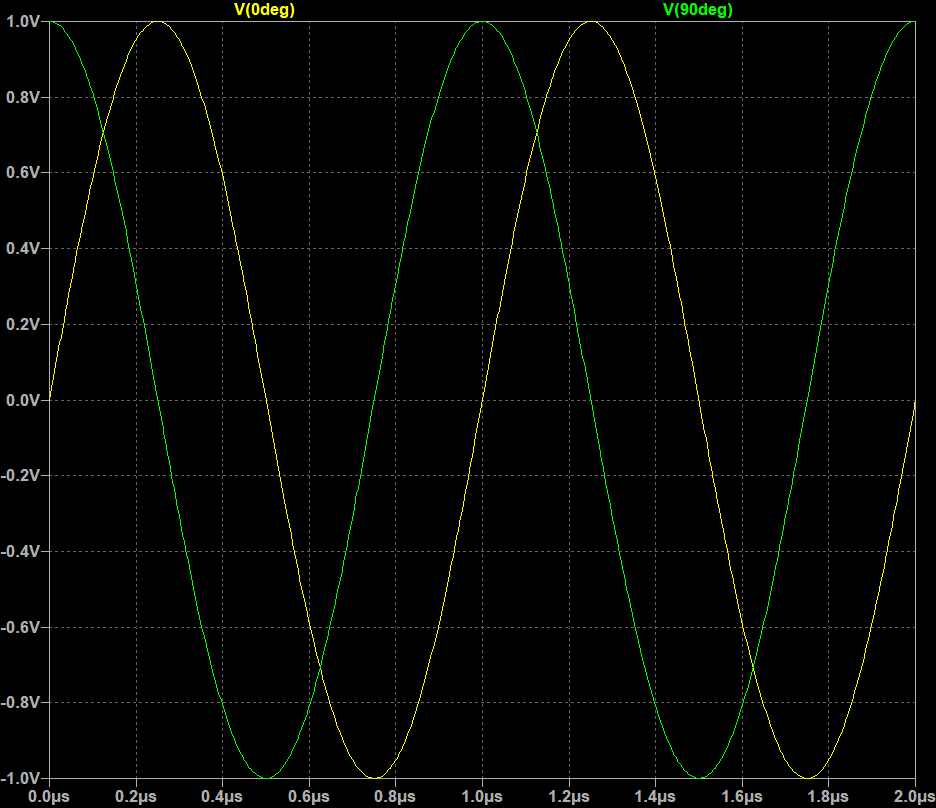
Task: Click the V(0deg) yellow trace label
Action: [264, 9]
